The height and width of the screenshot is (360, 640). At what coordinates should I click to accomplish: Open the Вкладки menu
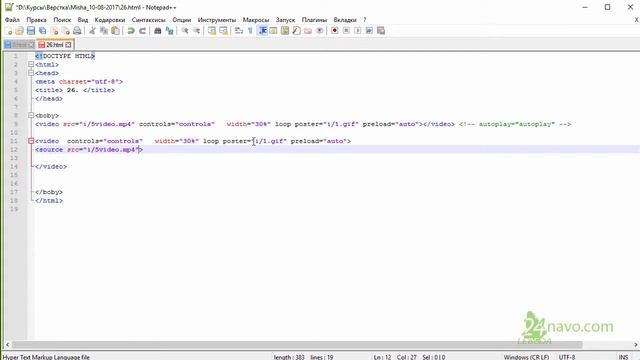tap(345, 20)
